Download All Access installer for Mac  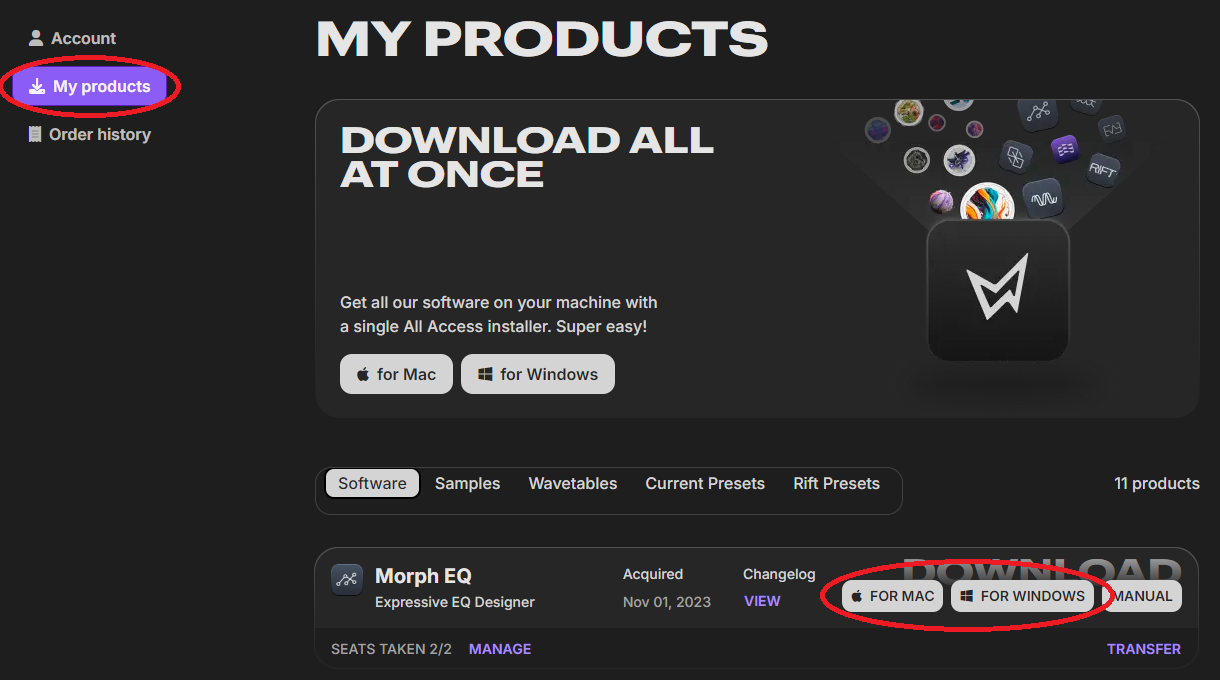coord(396,374)
